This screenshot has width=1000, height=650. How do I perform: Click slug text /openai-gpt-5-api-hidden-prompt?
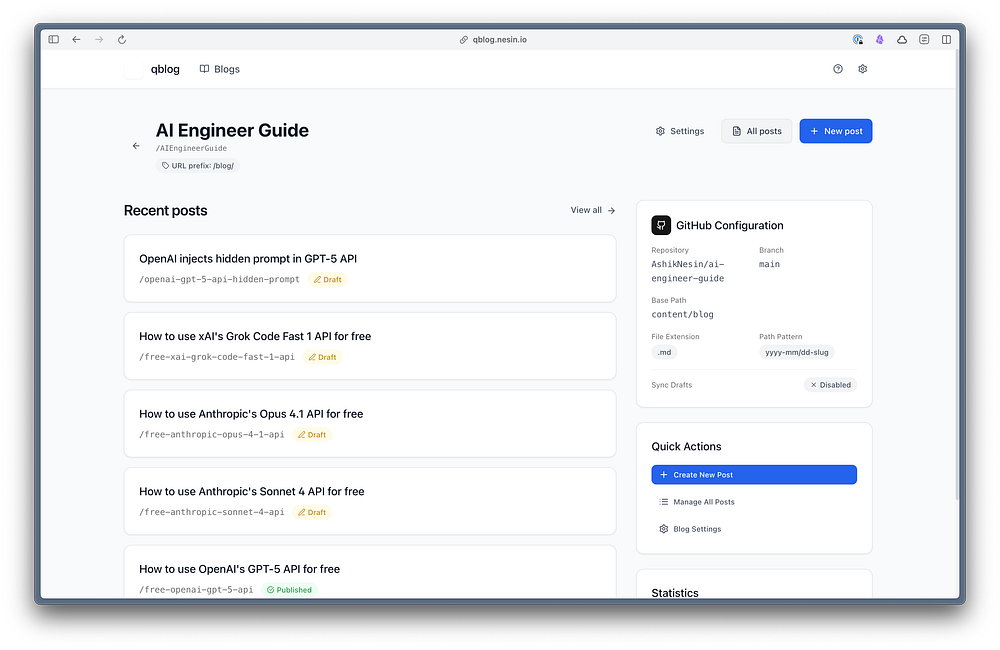219,279
